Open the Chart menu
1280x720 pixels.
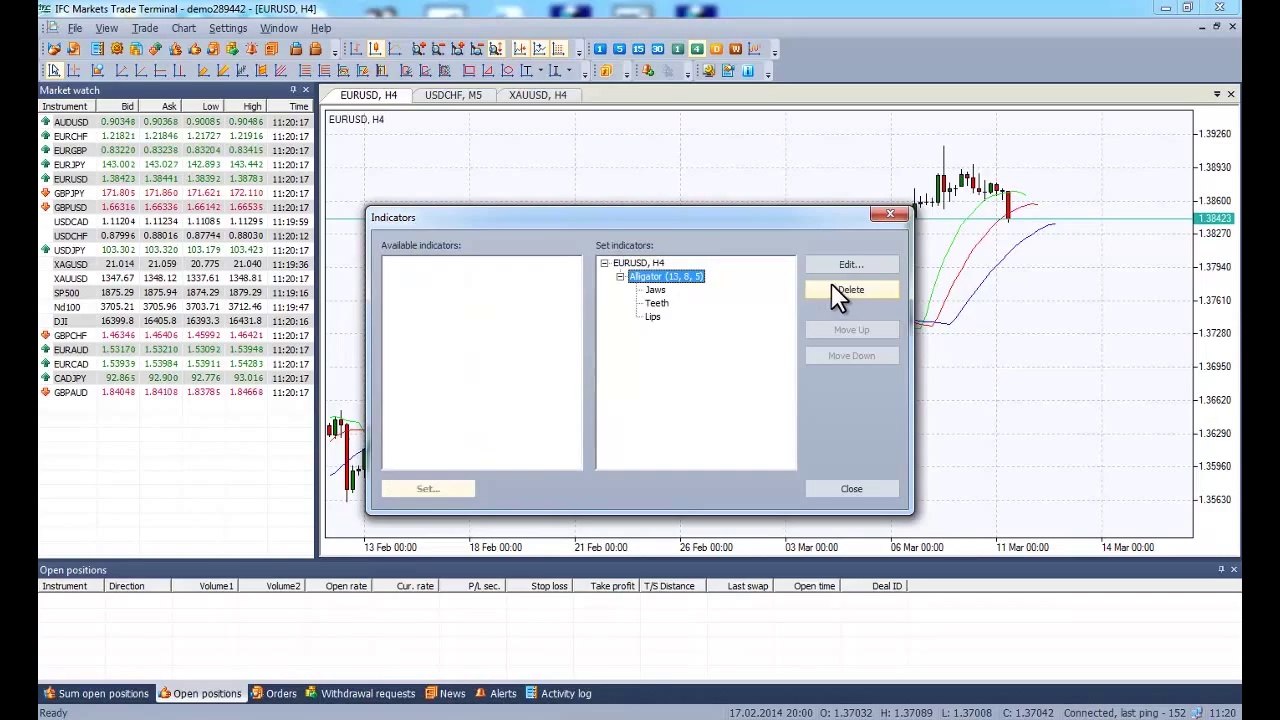tap(183, 28)
